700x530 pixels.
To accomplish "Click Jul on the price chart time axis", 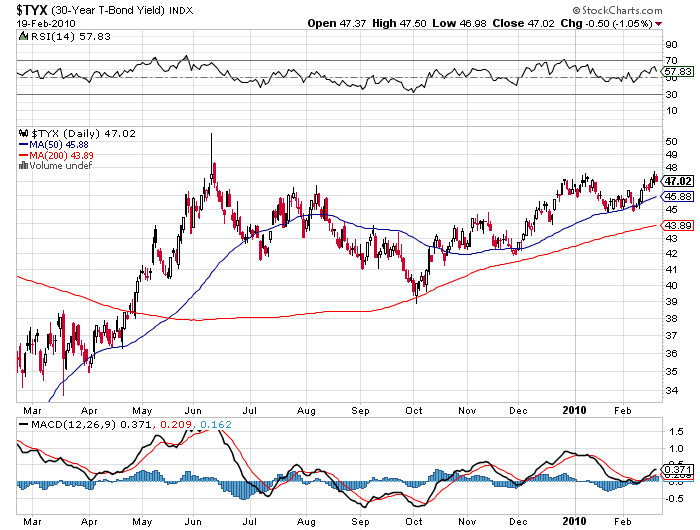I will [250, 410].
